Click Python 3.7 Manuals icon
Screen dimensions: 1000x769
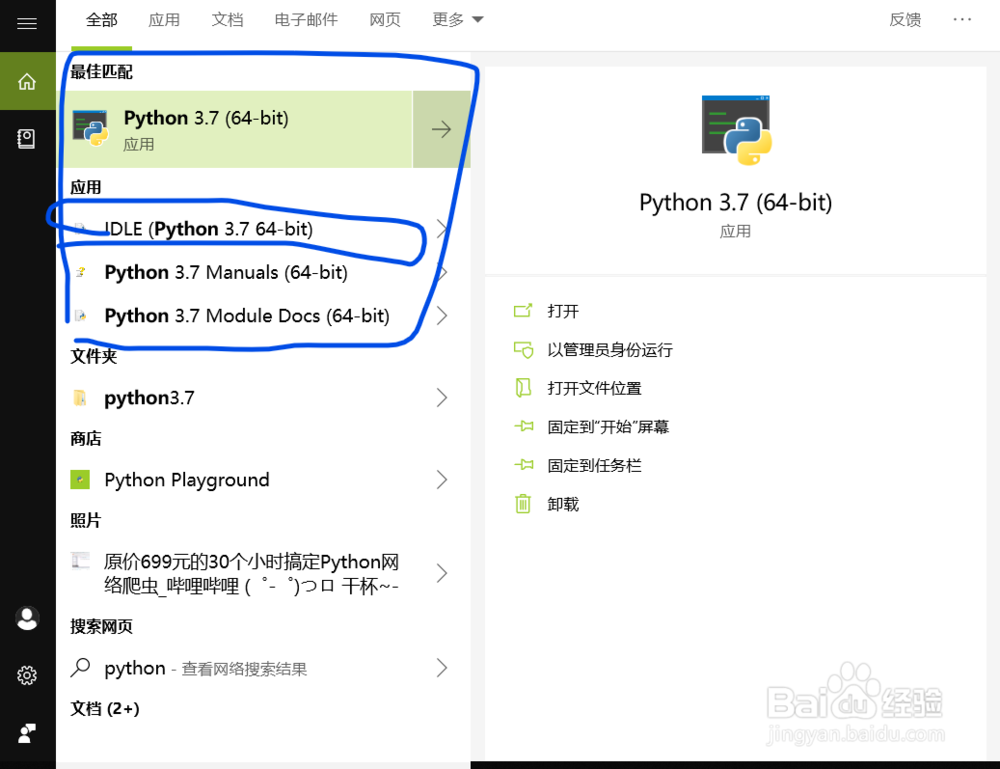pos(80,272)
